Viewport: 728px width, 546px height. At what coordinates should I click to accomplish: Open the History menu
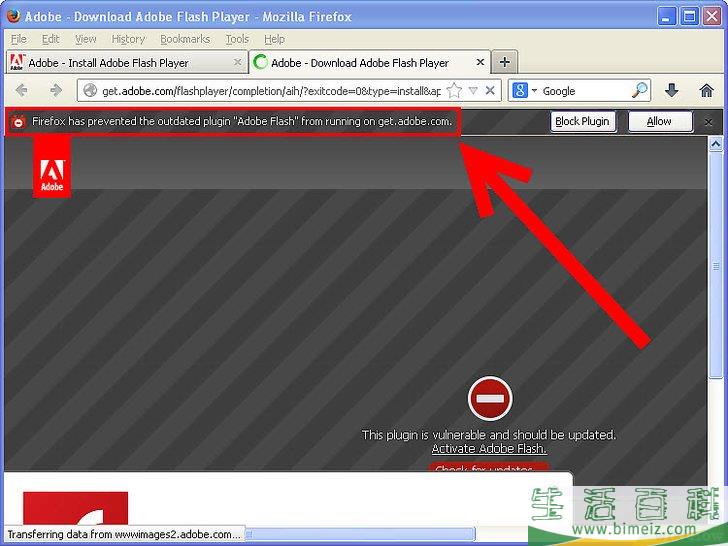(x=128, y=39)
